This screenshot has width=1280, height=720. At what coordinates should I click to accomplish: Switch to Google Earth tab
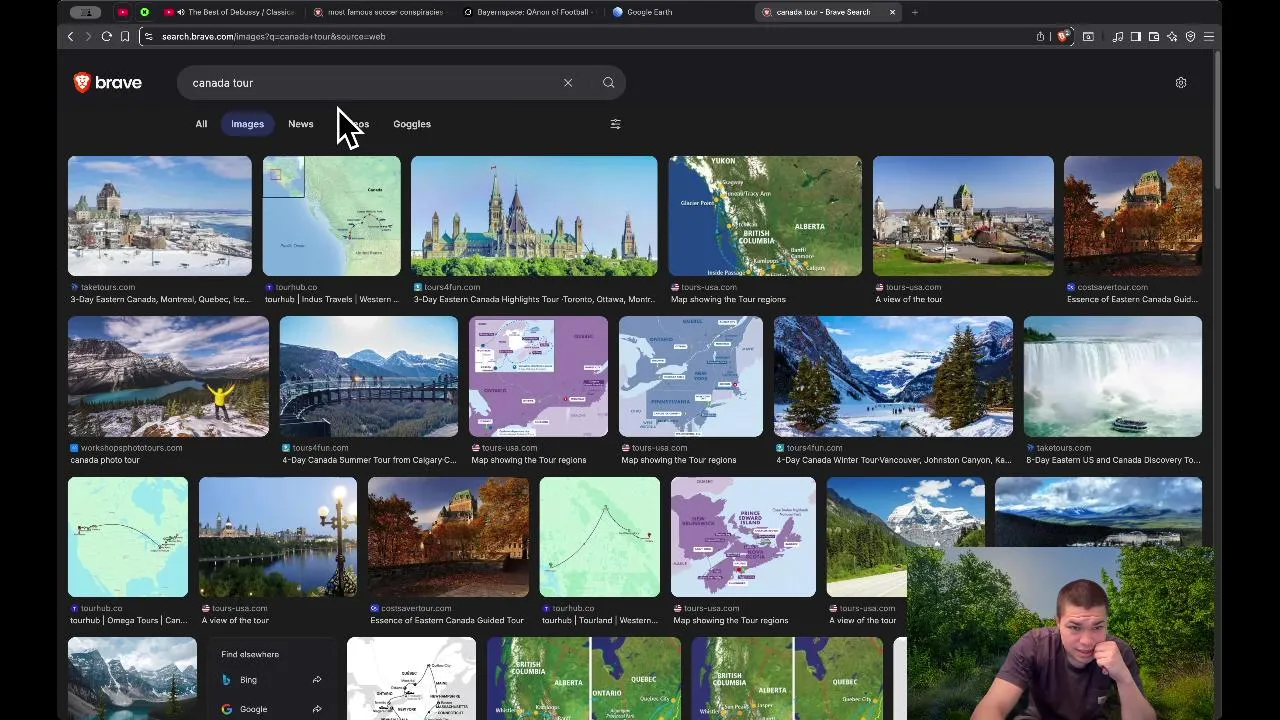[x=678, y=12]
